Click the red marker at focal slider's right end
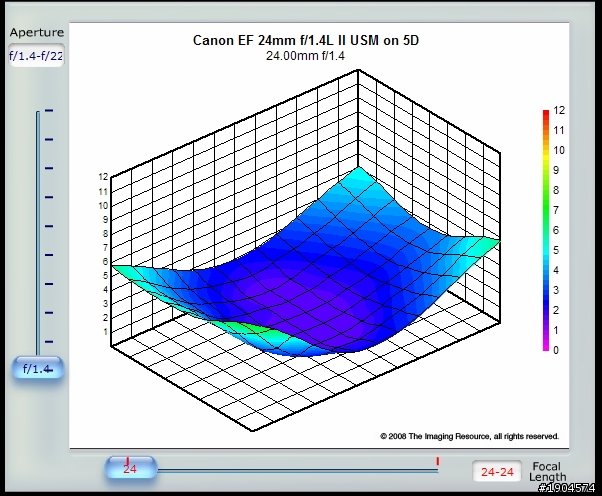 coord(437,461)
